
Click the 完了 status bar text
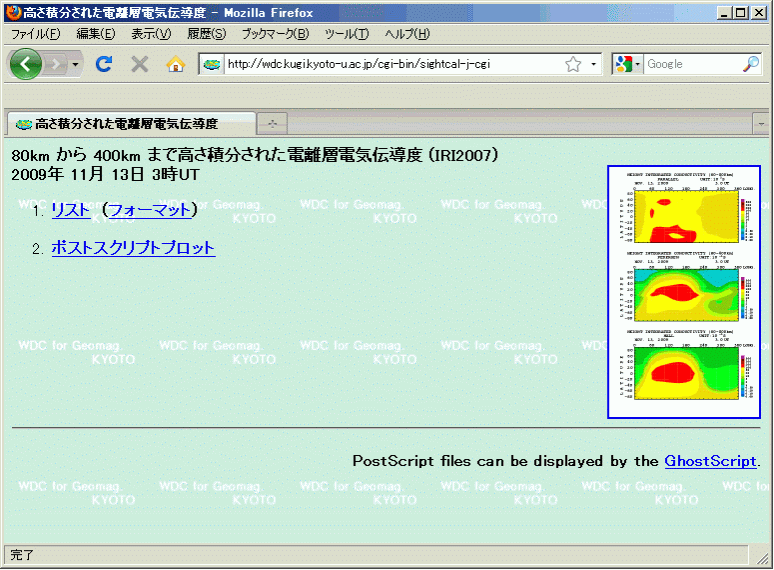coord(21,555)
